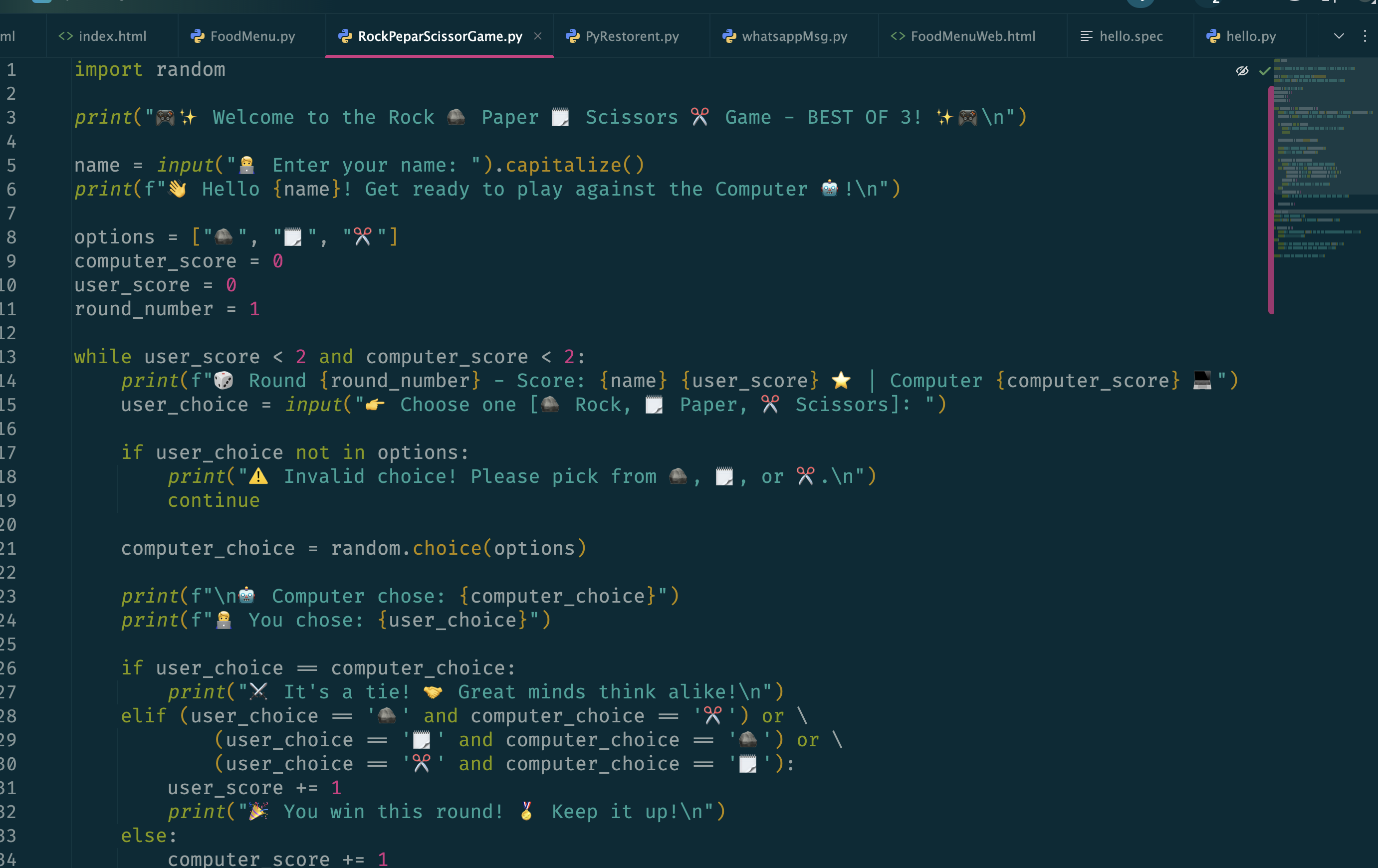
Task: Click the Python icon on FoodMenu.py tab
Action: pos(198,36)
